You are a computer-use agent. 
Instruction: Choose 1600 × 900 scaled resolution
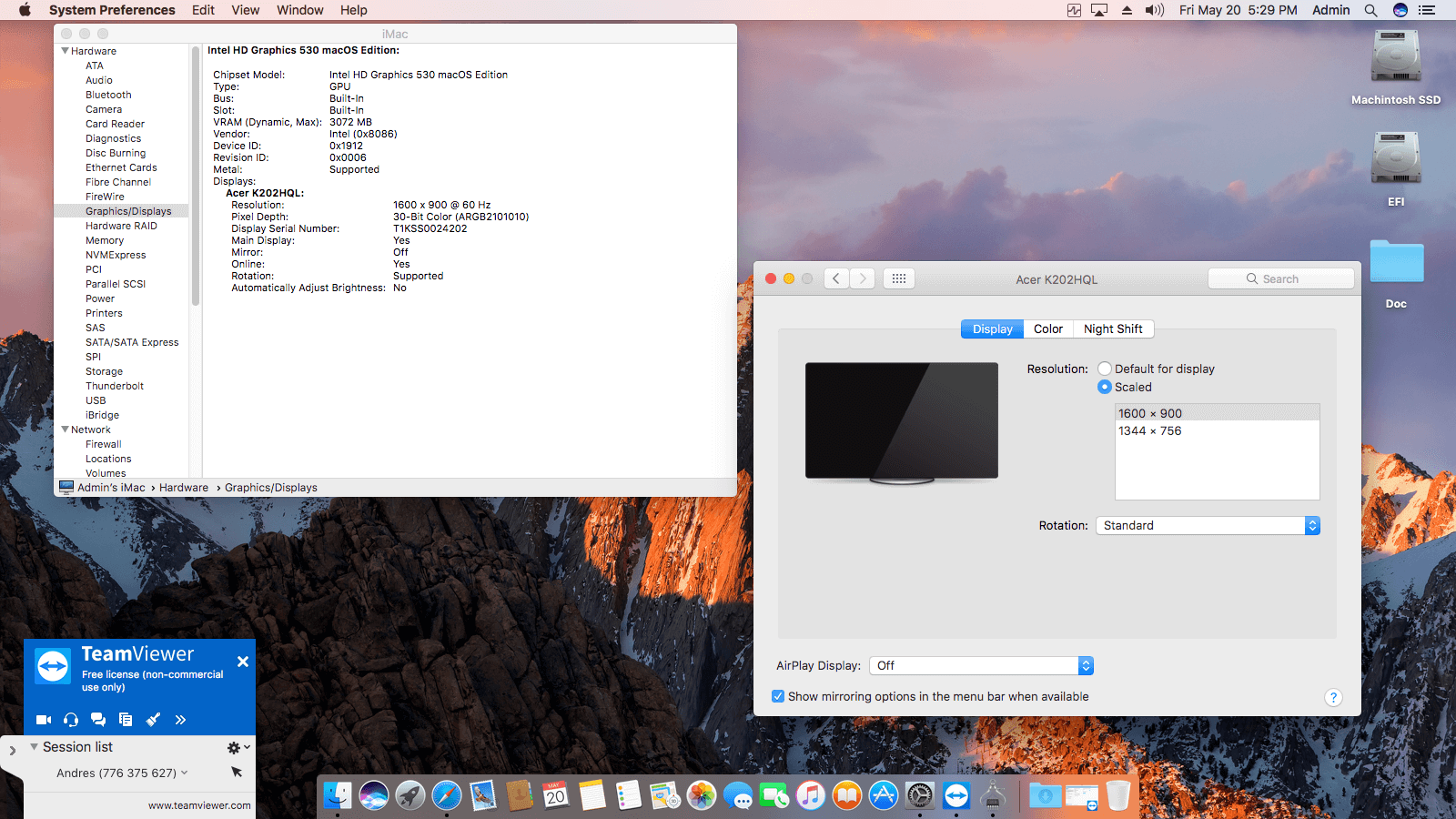tap(1218, 413)
